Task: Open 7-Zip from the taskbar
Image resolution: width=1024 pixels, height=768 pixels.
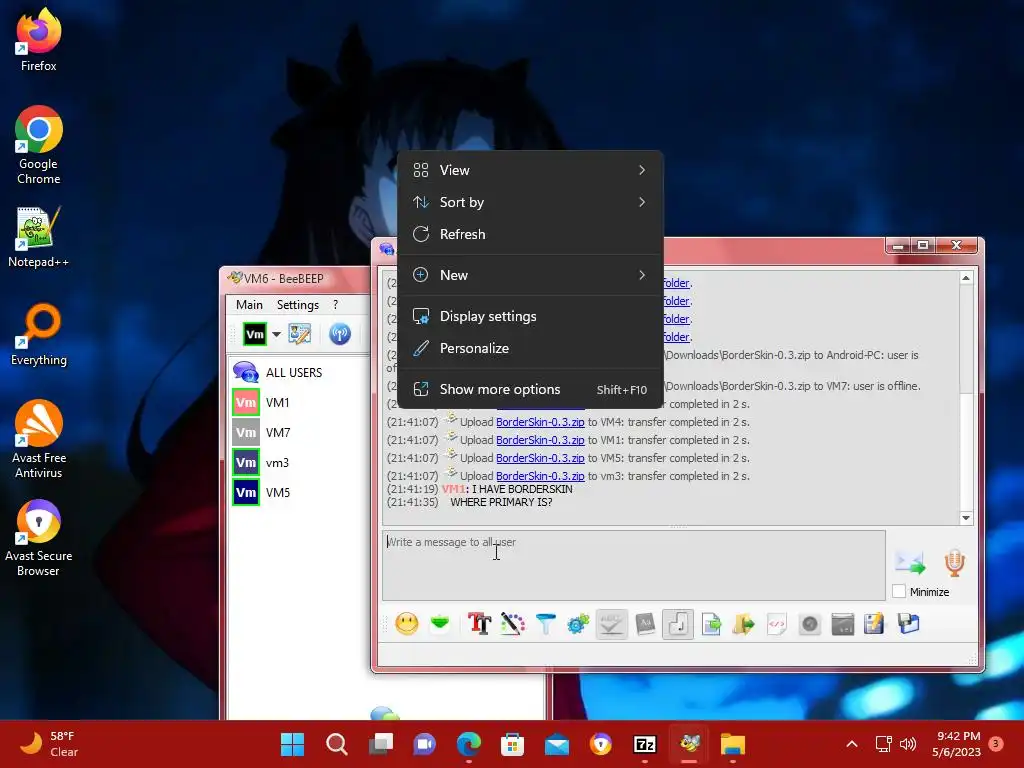Action: tap(645, 744)
